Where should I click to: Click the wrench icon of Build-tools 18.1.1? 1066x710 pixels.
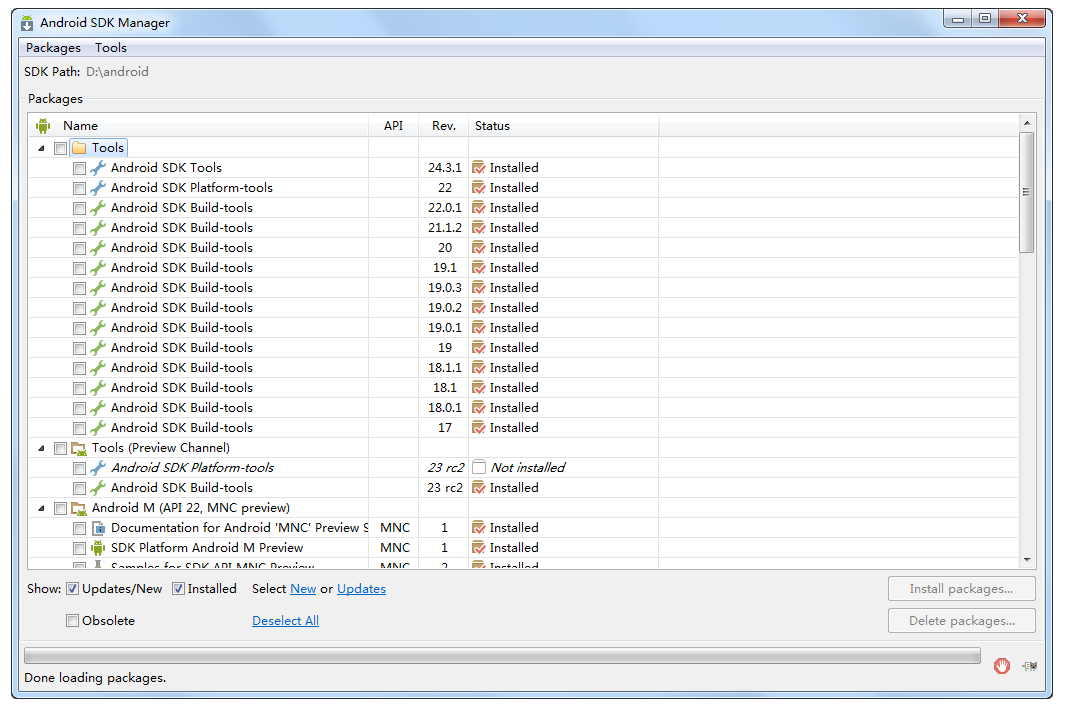coord(98,368)
